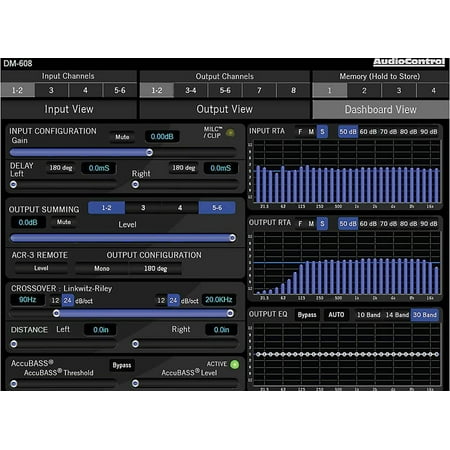Click the Right delay 0.0mS field
The height and width of the screenshot is (450, 450).
[221, 168]
